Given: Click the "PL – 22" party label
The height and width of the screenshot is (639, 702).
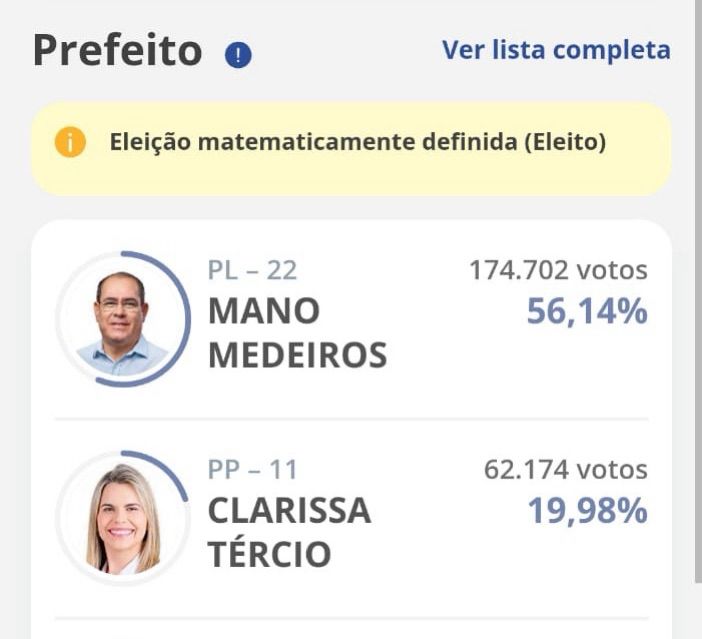Looking at the screenshot, I should tap(252, 270).
